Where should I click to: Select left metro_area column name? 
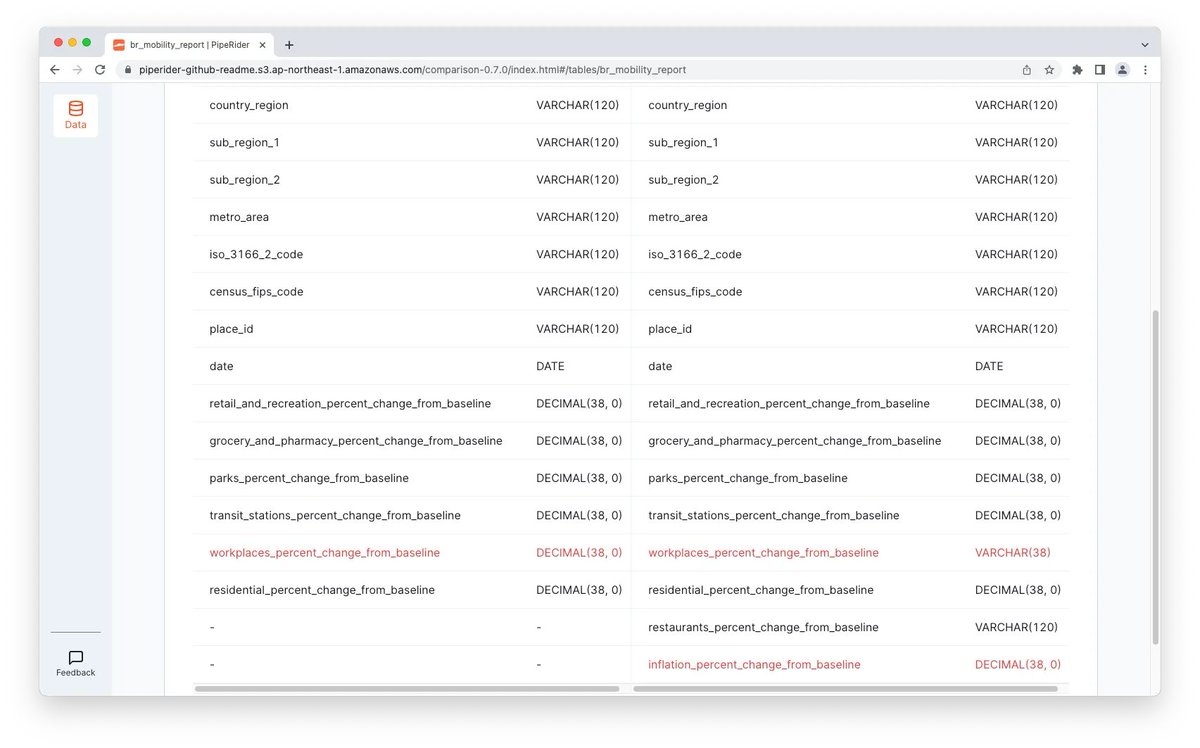click(x=239, y=217)
